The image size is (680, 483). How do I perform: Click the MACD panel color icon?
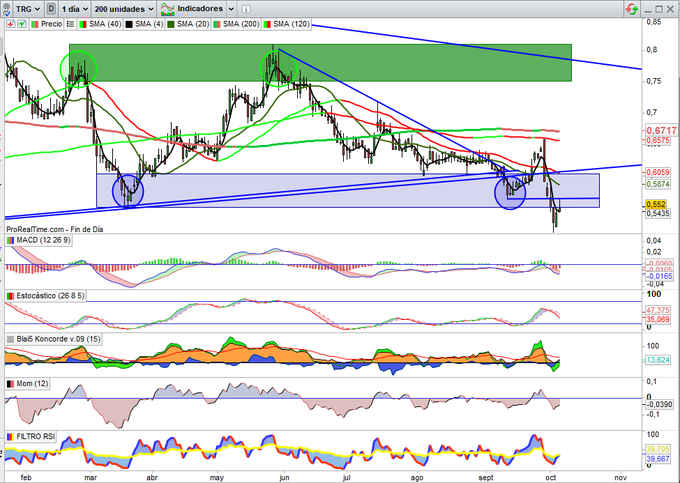click(x=10, y=240)
